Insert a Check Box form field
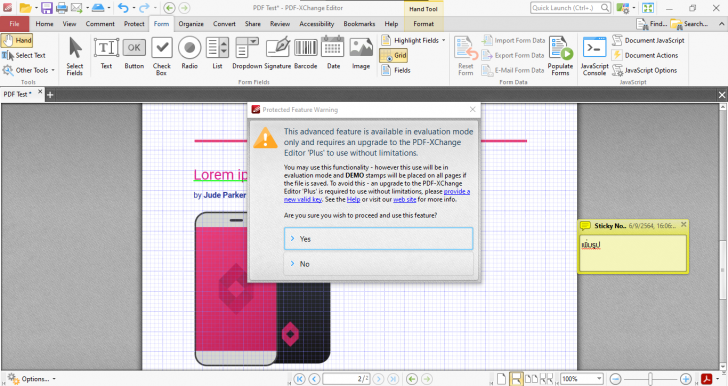Viewport: 728px width, 386px height. (162, 56)
